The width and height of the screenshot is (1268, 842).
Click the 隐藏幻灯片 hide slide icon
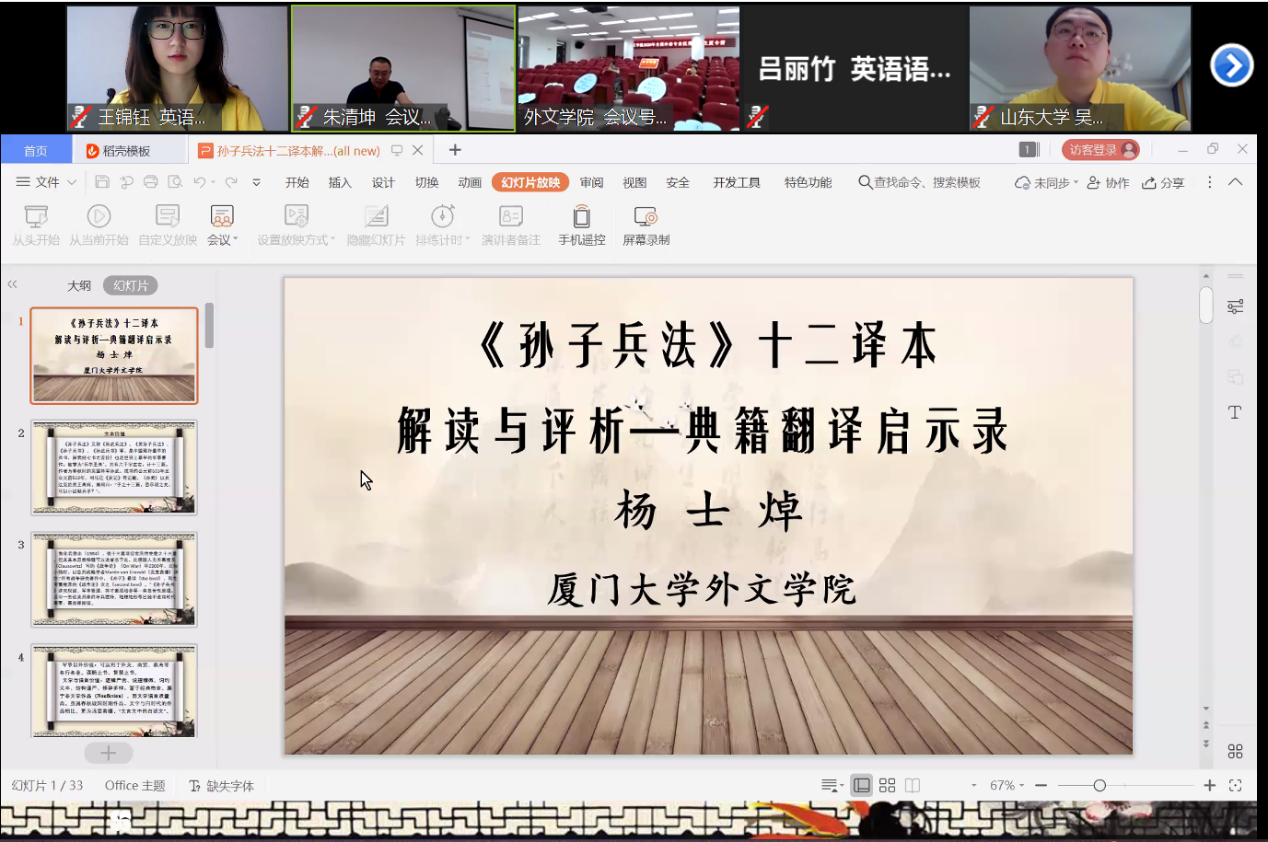(376, 217)
